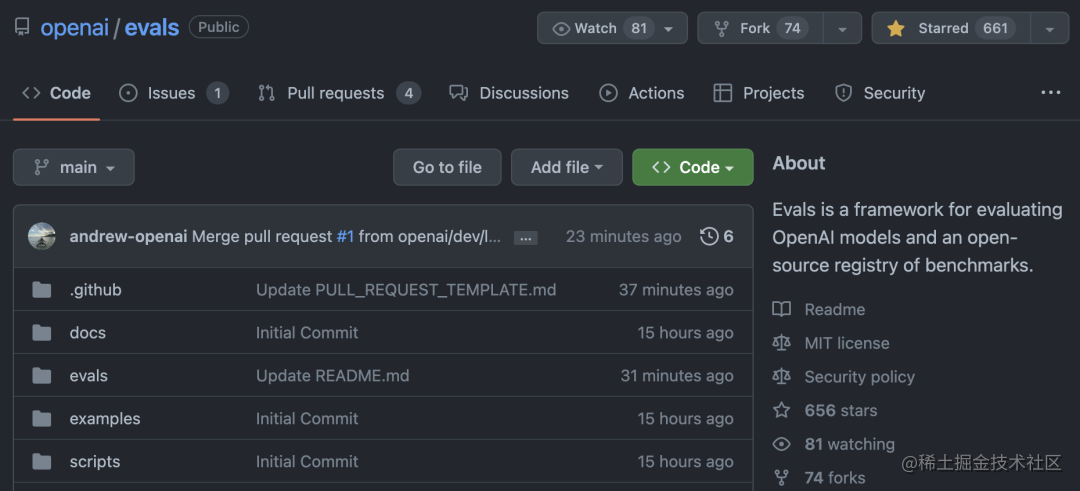Click the scripts folder icon
Viewport: 1080px width, 491px height.
42,461
